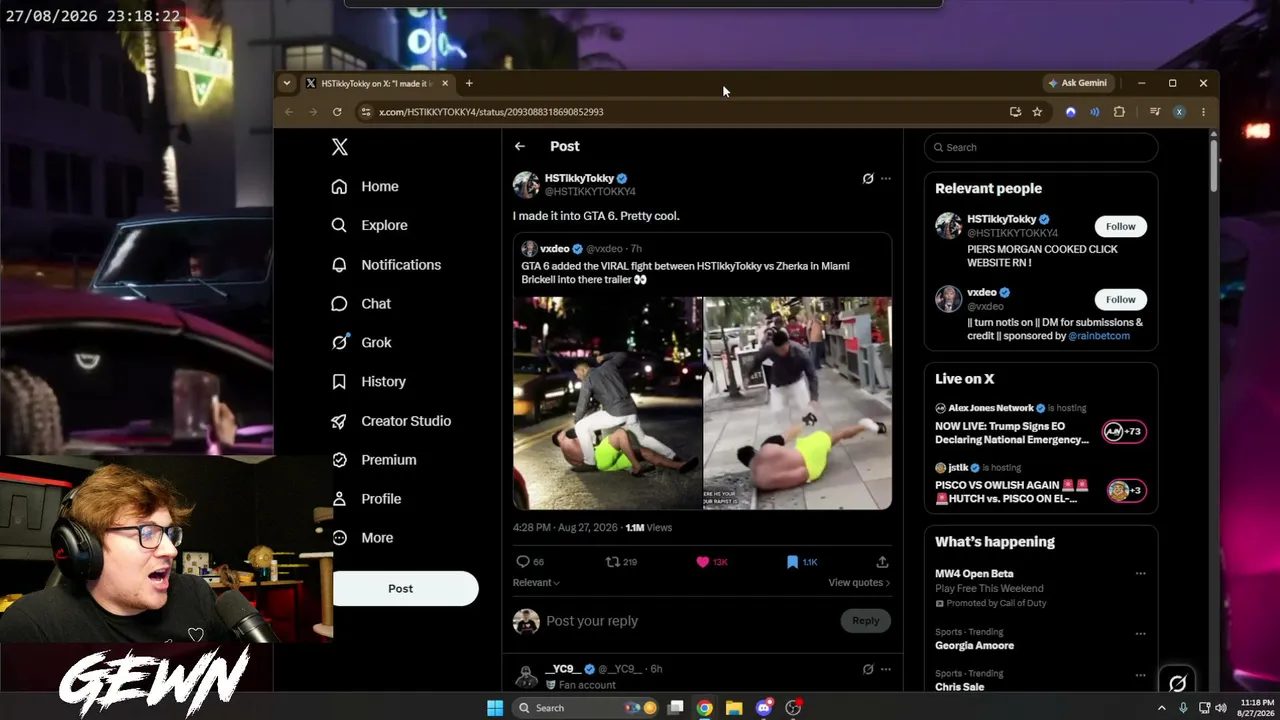Open Grok actions icon on HSTikkyTokky's post
Screen dimensions: 1280x720
click(x=868, y=178)
